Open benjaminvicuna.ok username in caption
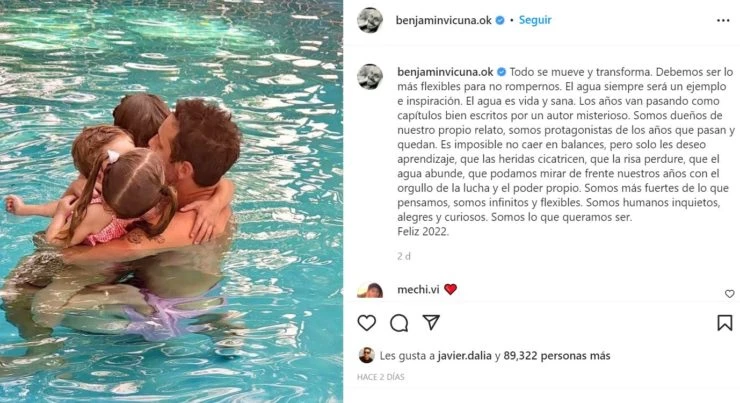Image resolution: width=740 pixels, height=403 pixels. (445, 72)
